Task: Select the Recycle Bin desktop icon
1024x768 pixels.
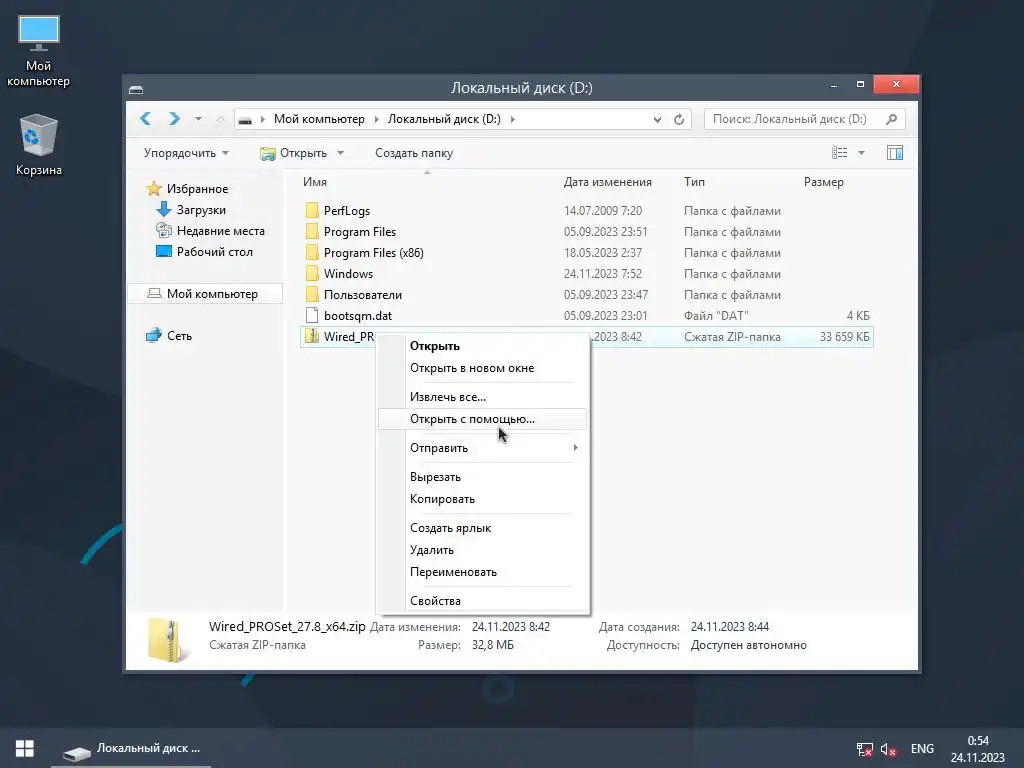Action: (x=39, y=145)
